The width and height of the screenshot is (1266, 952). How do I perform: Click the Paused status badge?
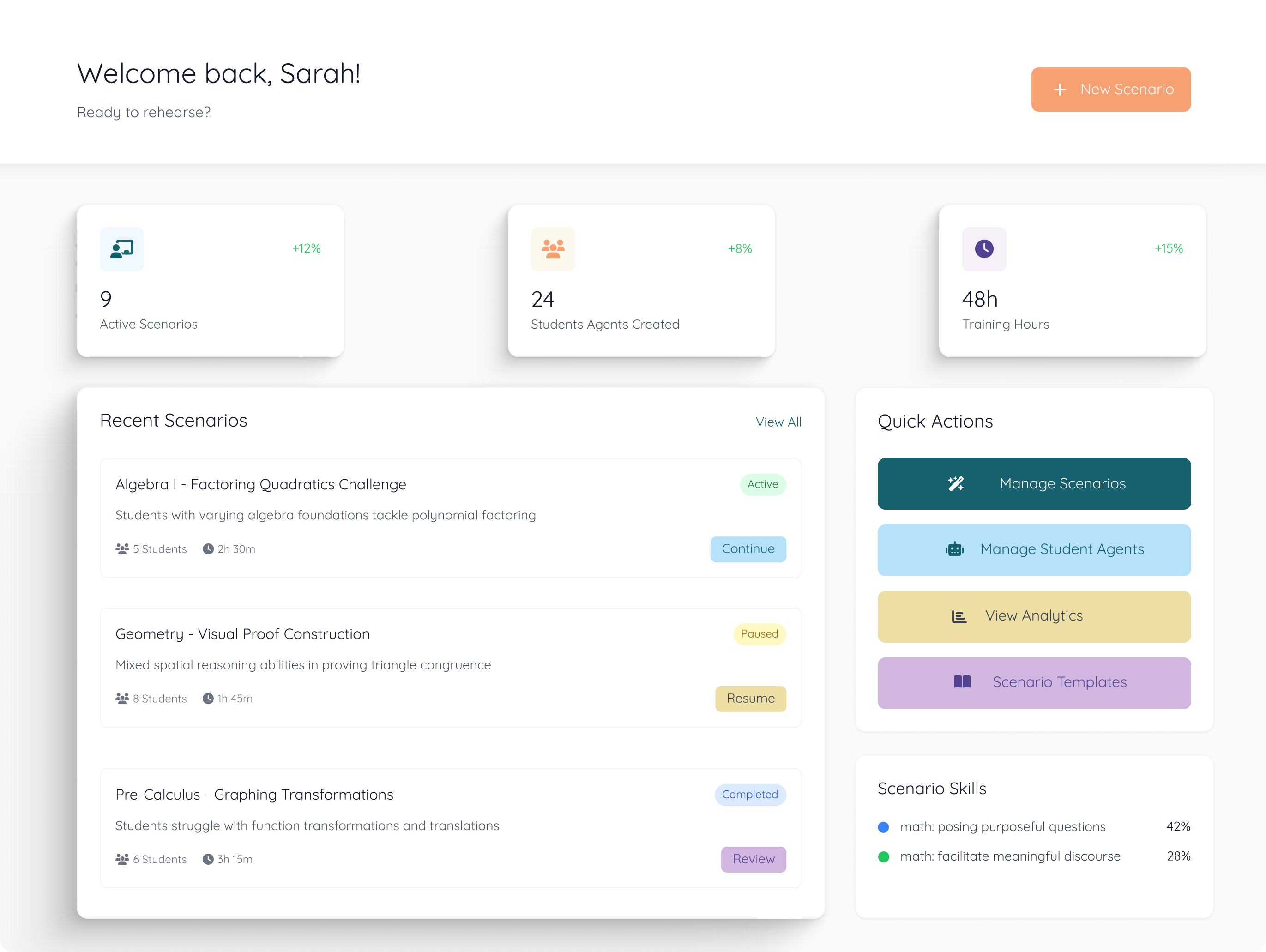click(x=759, y=634)
